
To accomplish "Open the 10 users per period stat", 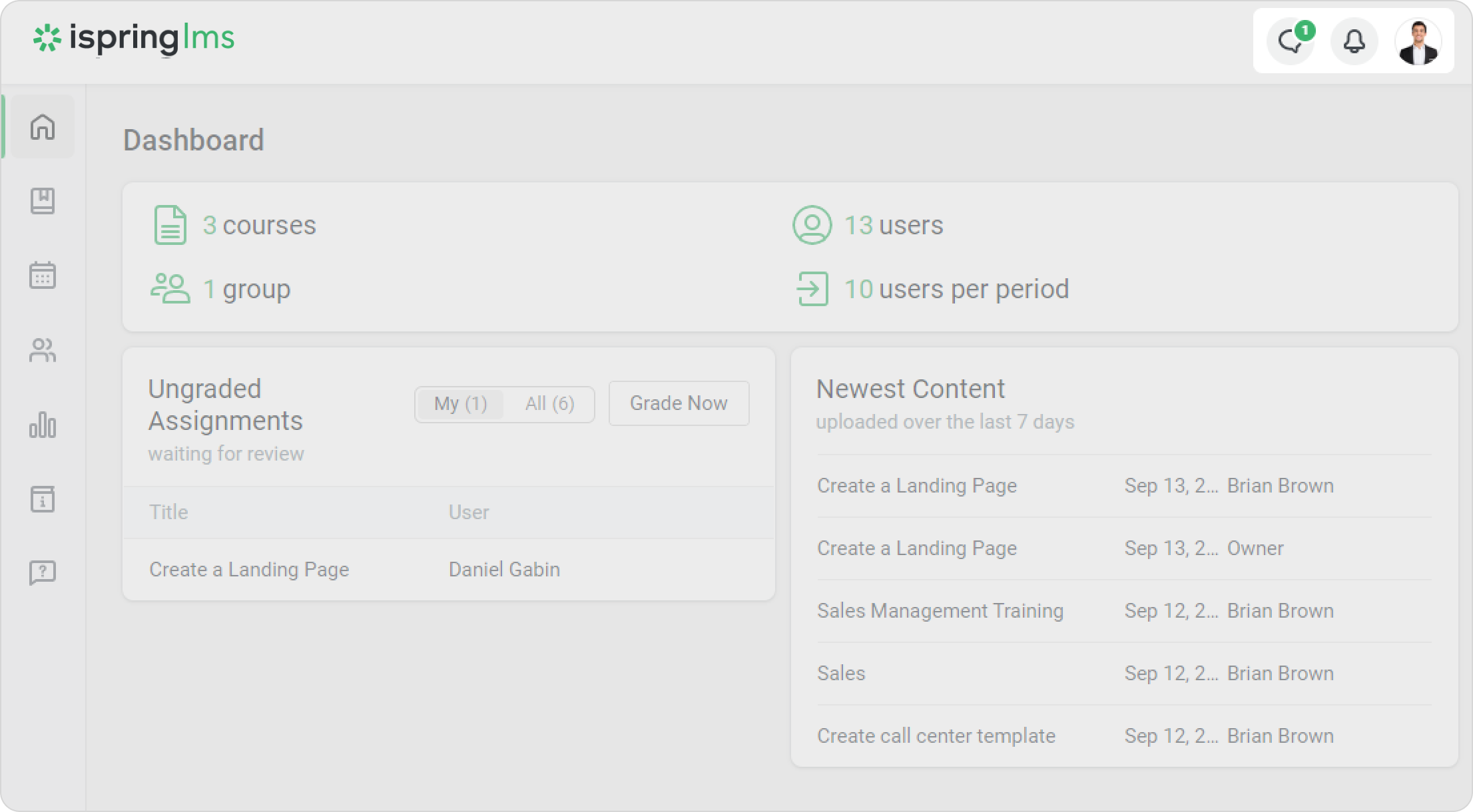I will pyautogui.click(x=956, y=289).
